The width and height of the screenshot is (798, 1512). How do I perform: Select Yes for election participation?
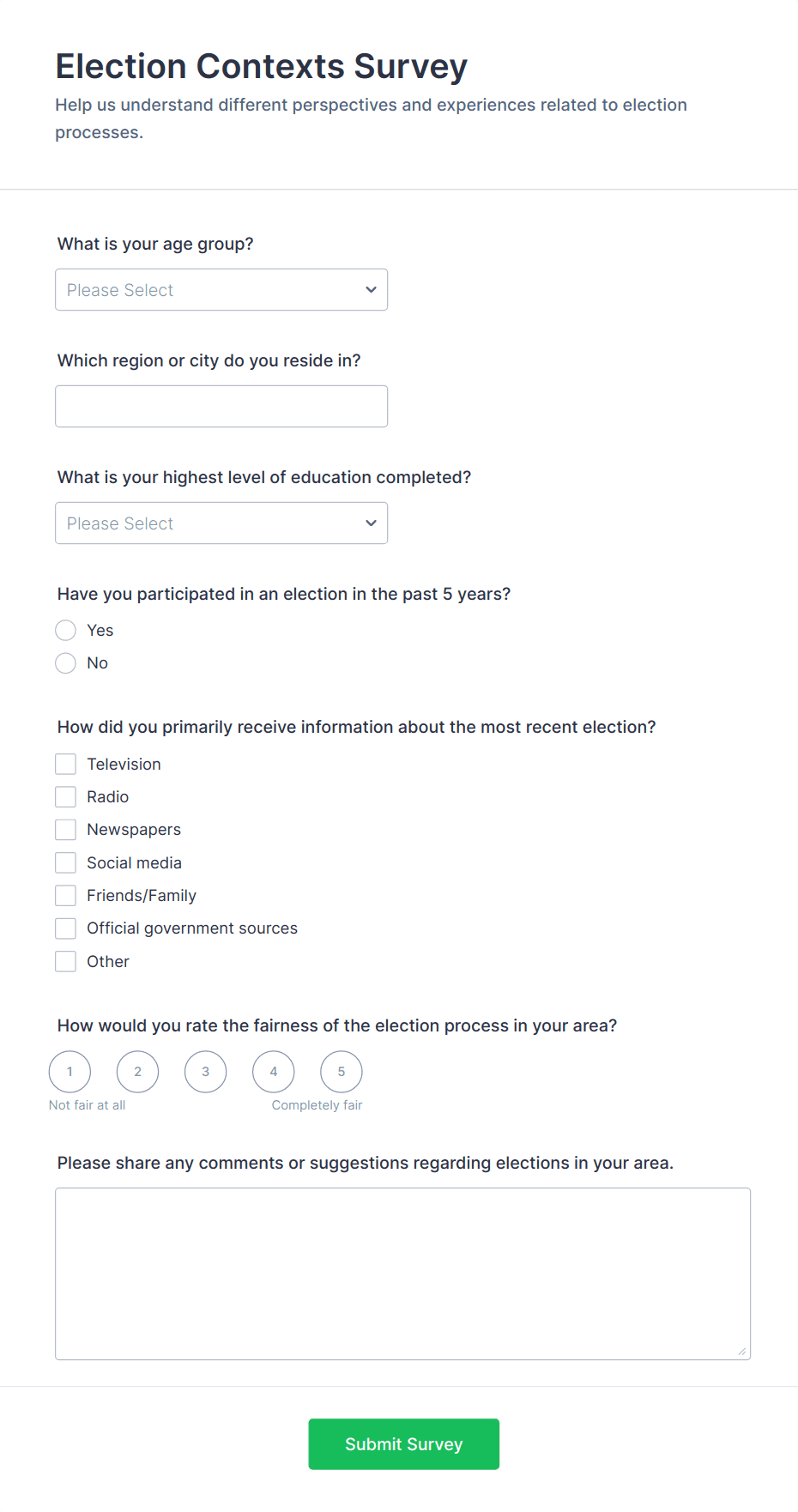[66, 631]
